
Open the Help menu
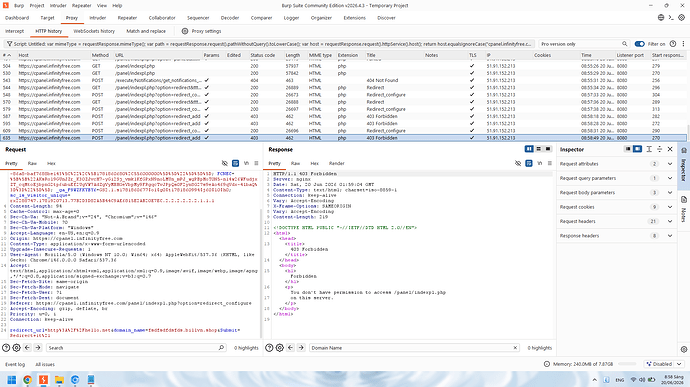coord(117,6)
